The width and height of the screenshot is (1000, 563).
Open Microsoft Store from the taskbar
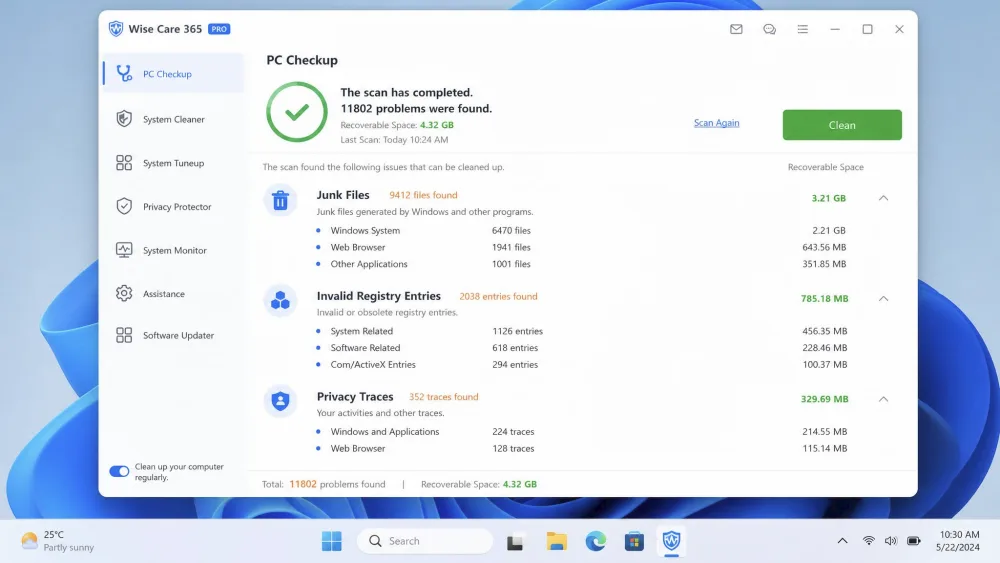634,541
